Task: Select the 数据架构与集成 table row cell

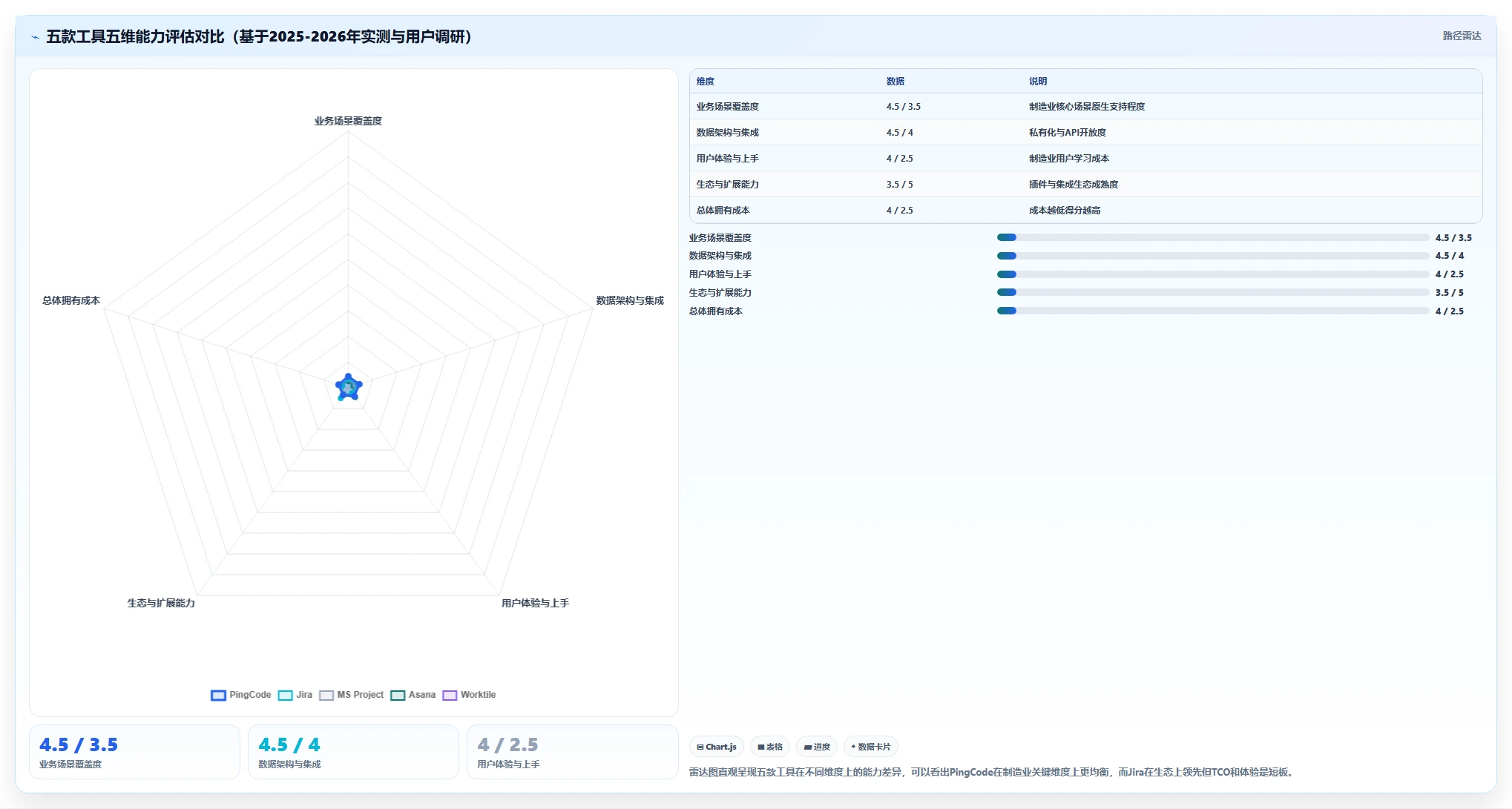Action: (728, 133)
